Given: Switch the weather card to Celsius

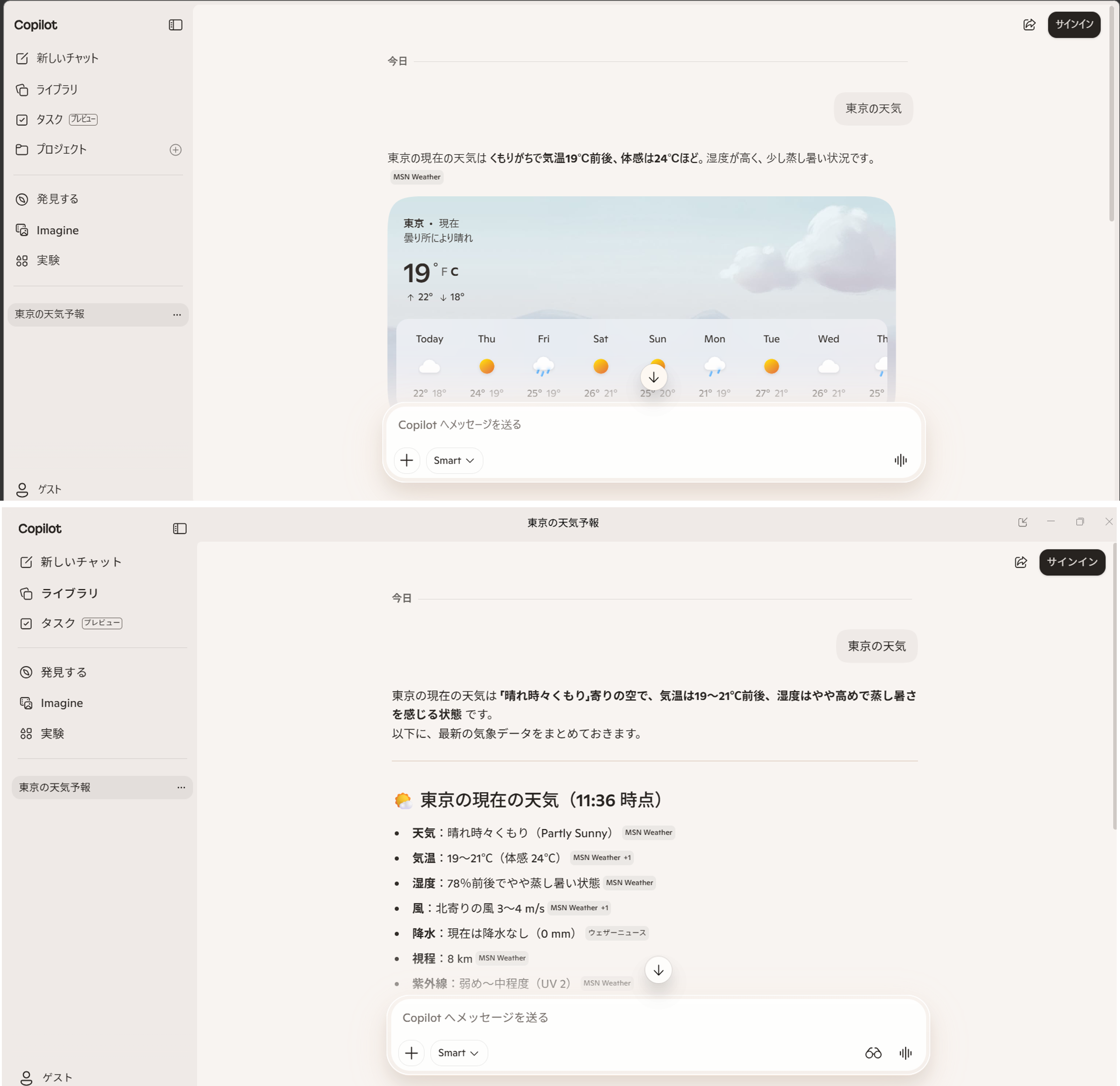Looking at the screenshot, I should 454,272.
